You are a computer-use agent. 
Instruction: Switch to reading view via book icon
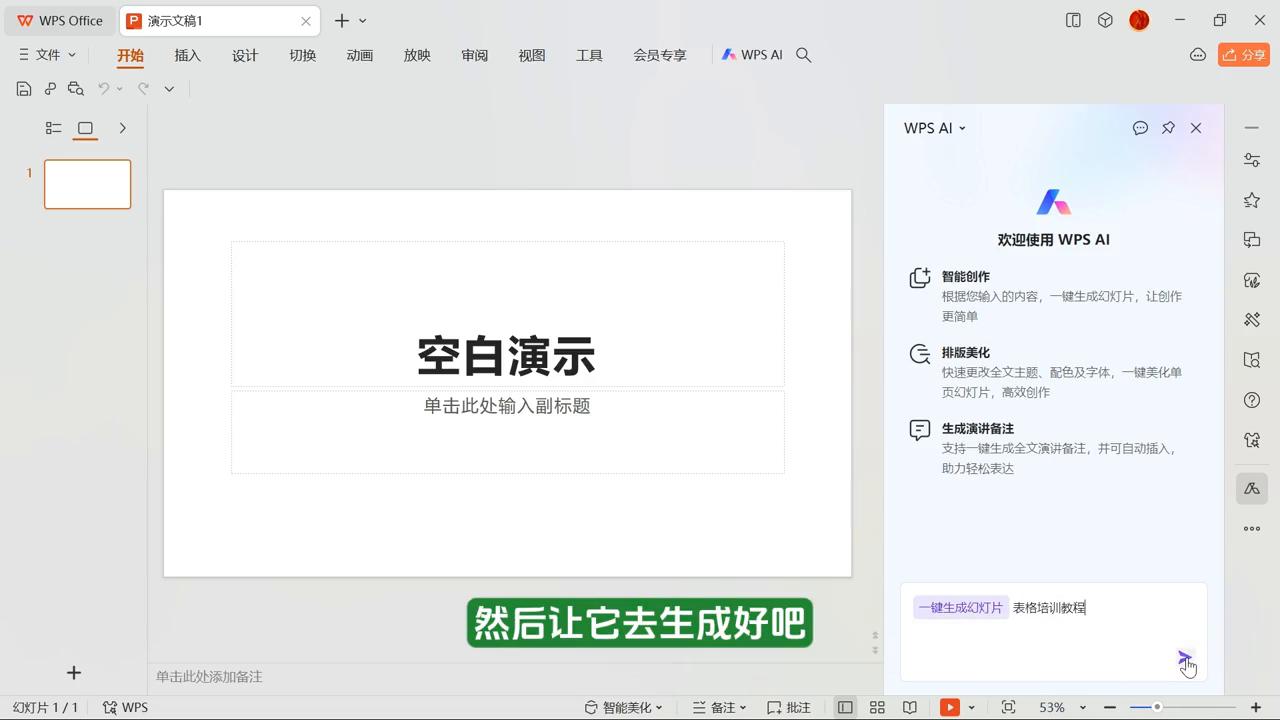[911, 707]
